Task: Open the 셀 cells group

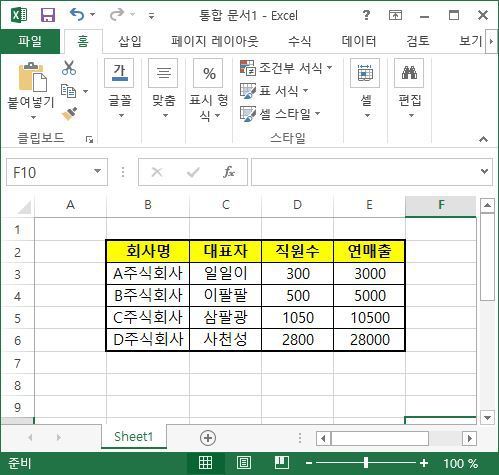Action: click(x=365, y=89)
